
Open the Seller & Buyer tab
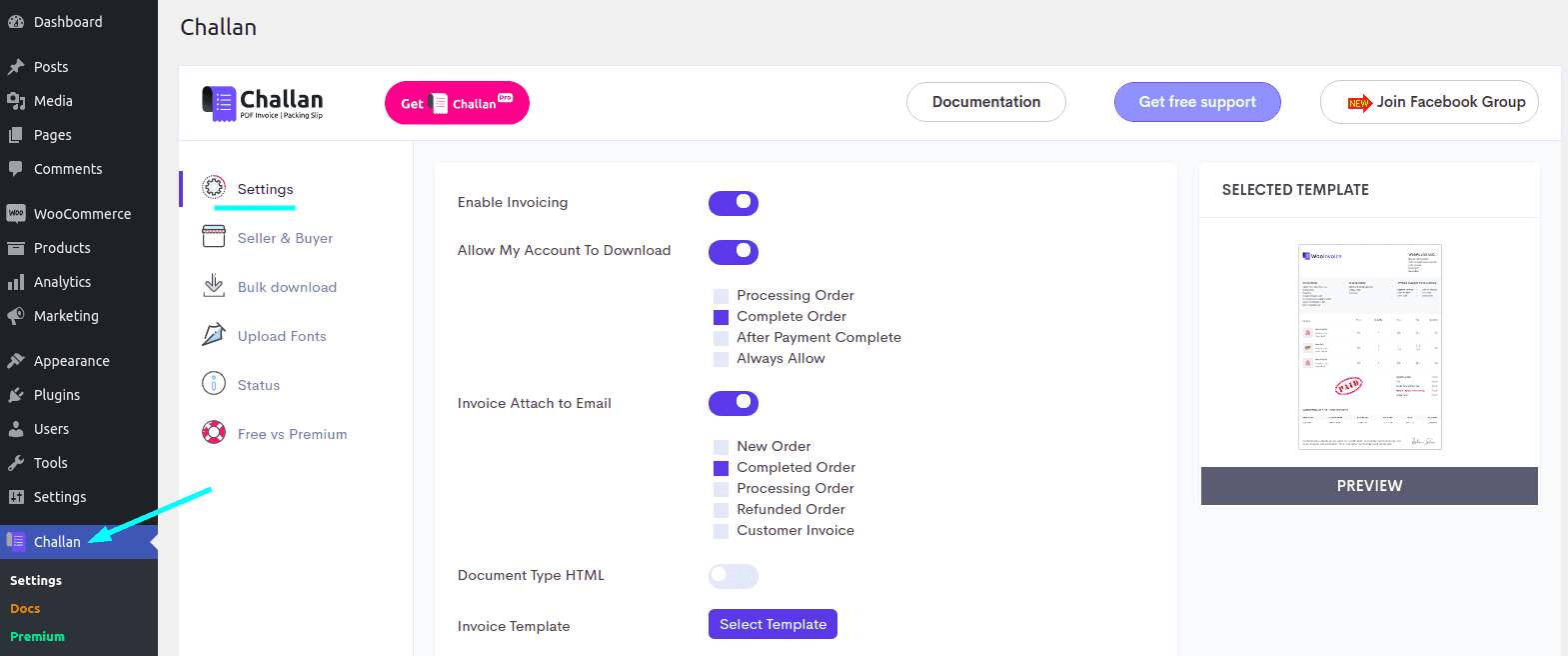pos(285,238)
